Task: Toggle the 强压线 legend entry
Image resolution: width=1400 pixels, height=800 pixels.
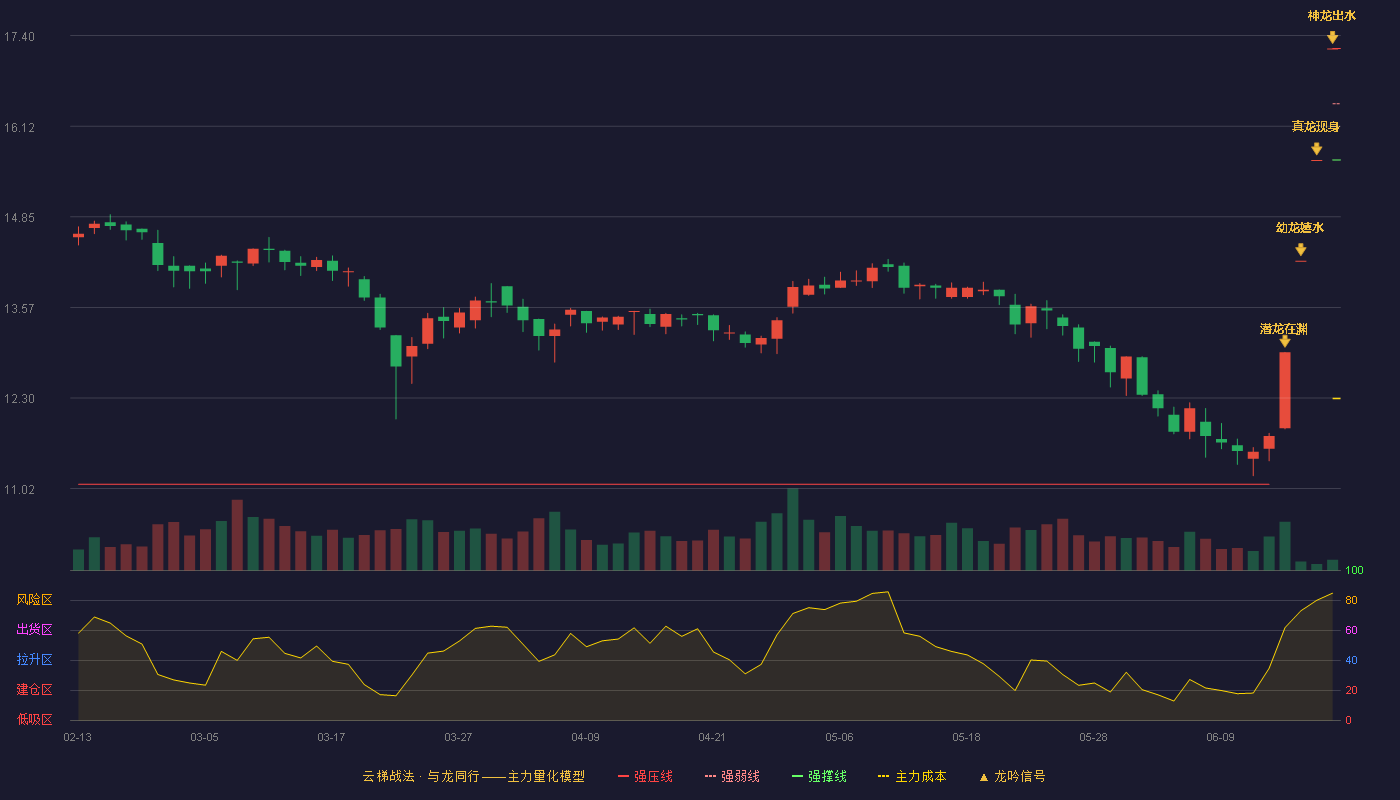Action: point(645,776)
